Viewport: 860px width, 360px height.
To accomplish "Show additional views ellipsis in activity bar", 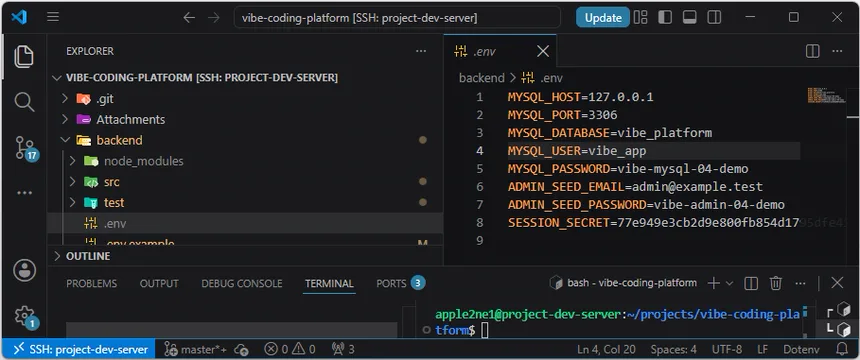I will [x=24, y=193].
